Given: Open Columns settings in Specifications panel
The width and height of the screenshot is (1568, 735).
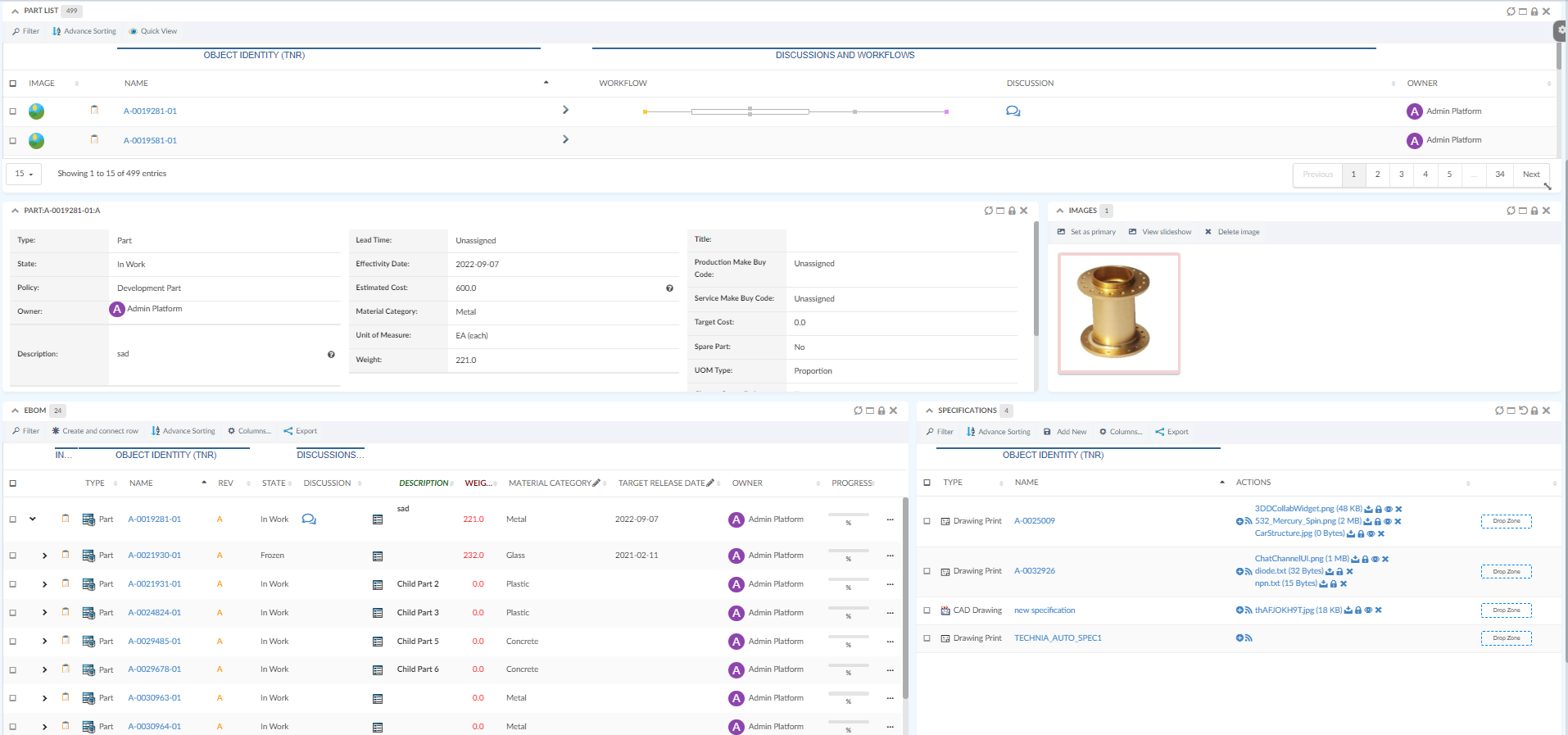Looking at the screenshot, I should [1121, 432].
